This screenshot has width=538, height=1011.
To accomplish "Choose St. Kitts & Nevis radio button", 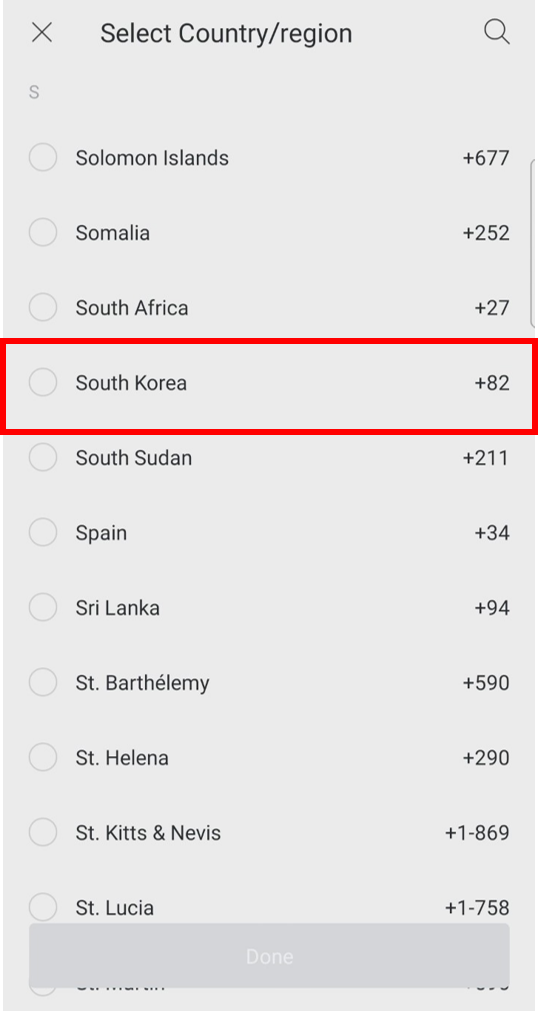I will 43,832.
